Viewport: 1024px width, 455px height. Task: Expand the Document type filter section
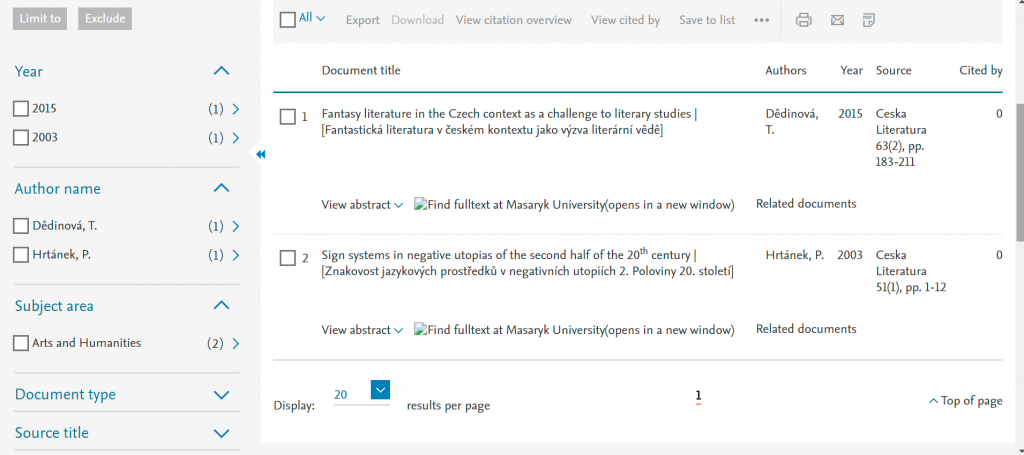(222, 395)
